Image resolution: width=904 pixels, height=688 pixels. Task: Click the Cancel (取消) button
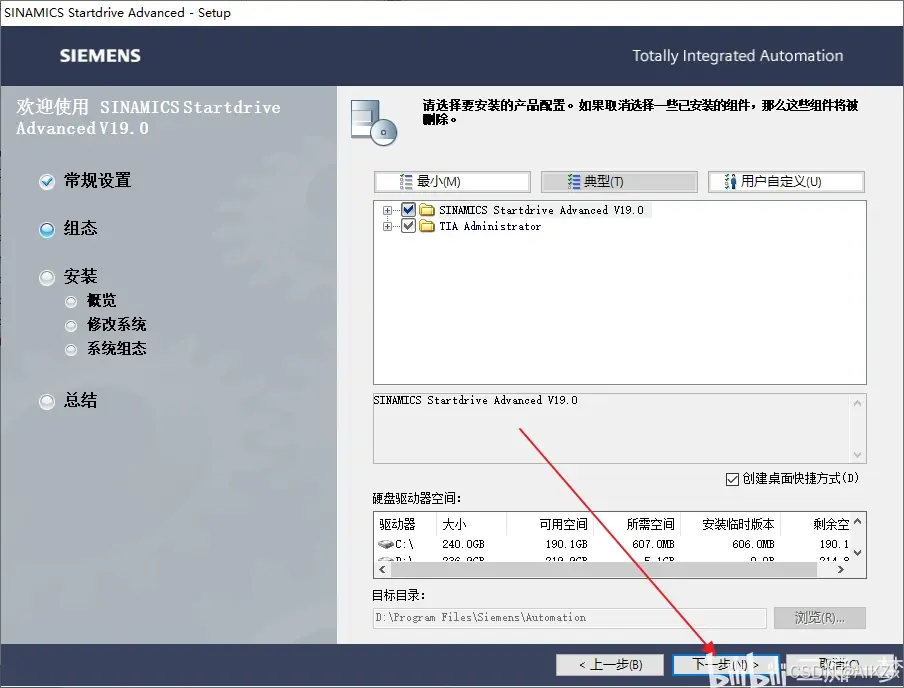[839, 665]
